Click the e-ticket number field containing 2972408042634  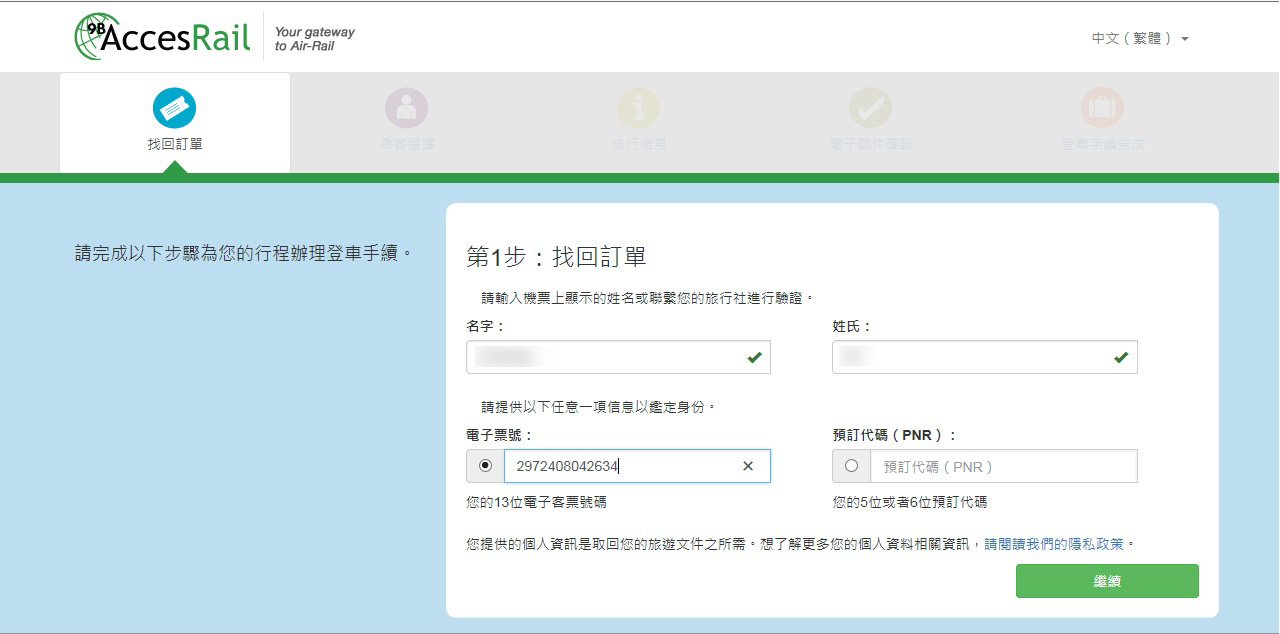pyautogui.click(x=620, y=466)
